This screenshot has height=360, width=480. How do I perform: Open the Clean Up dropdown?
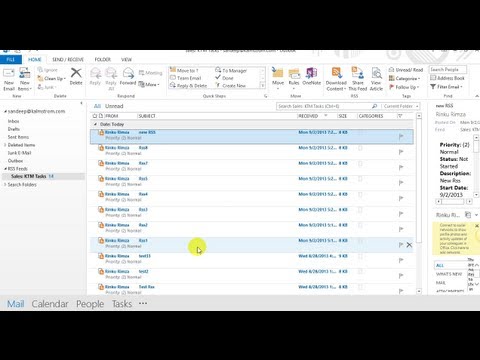pyautogui.click(x=52, y=78)
